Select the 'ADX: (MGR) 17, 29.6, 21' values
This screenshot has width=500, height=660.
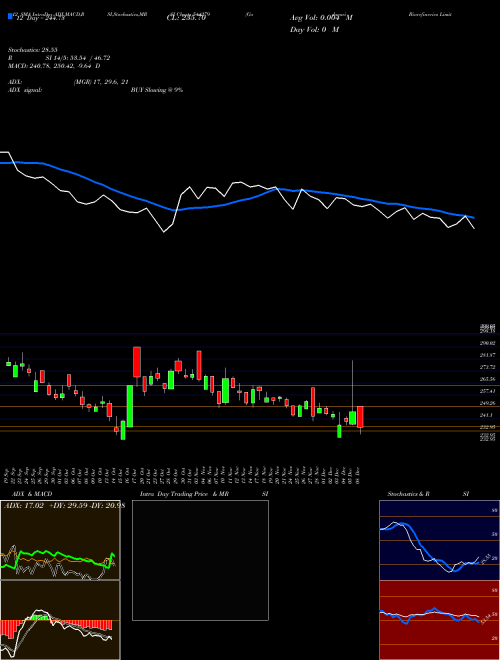point(68,82)
